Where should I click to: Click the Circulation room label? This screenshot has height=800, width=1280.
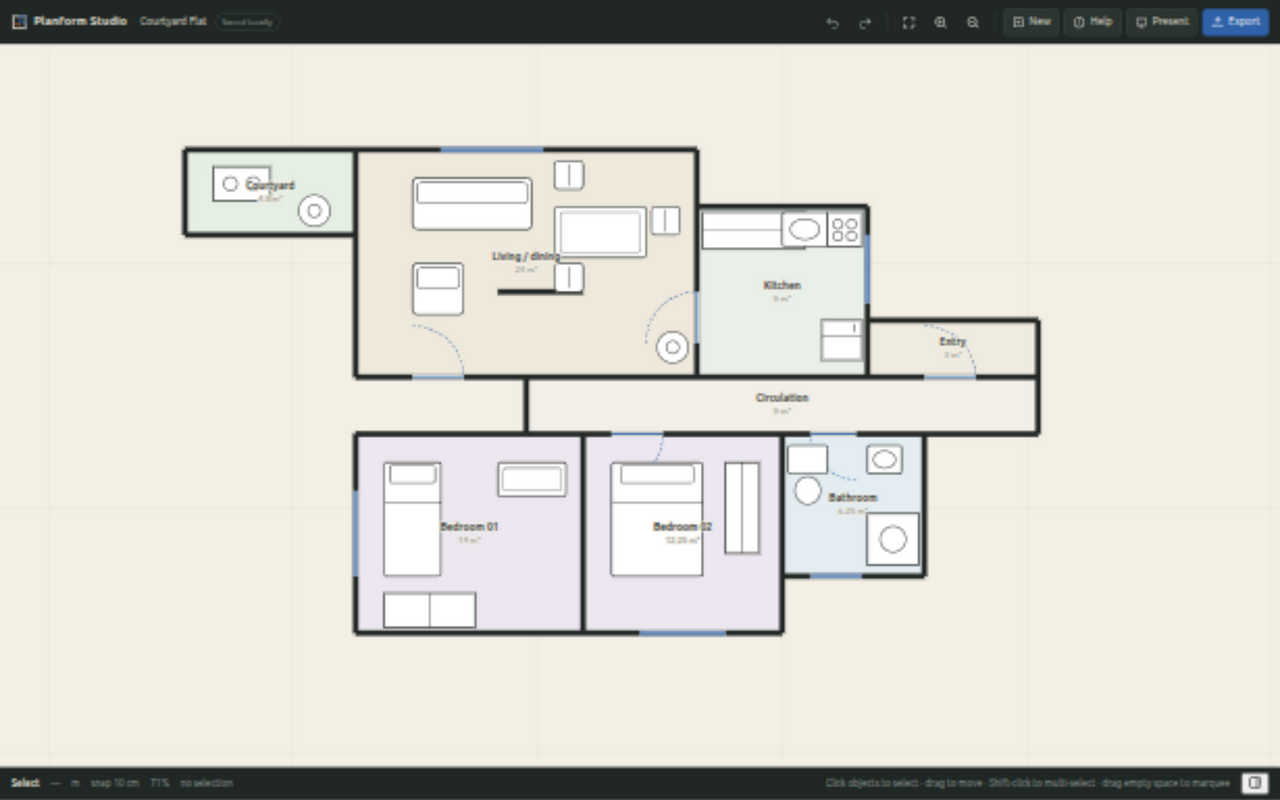point(782,397)
